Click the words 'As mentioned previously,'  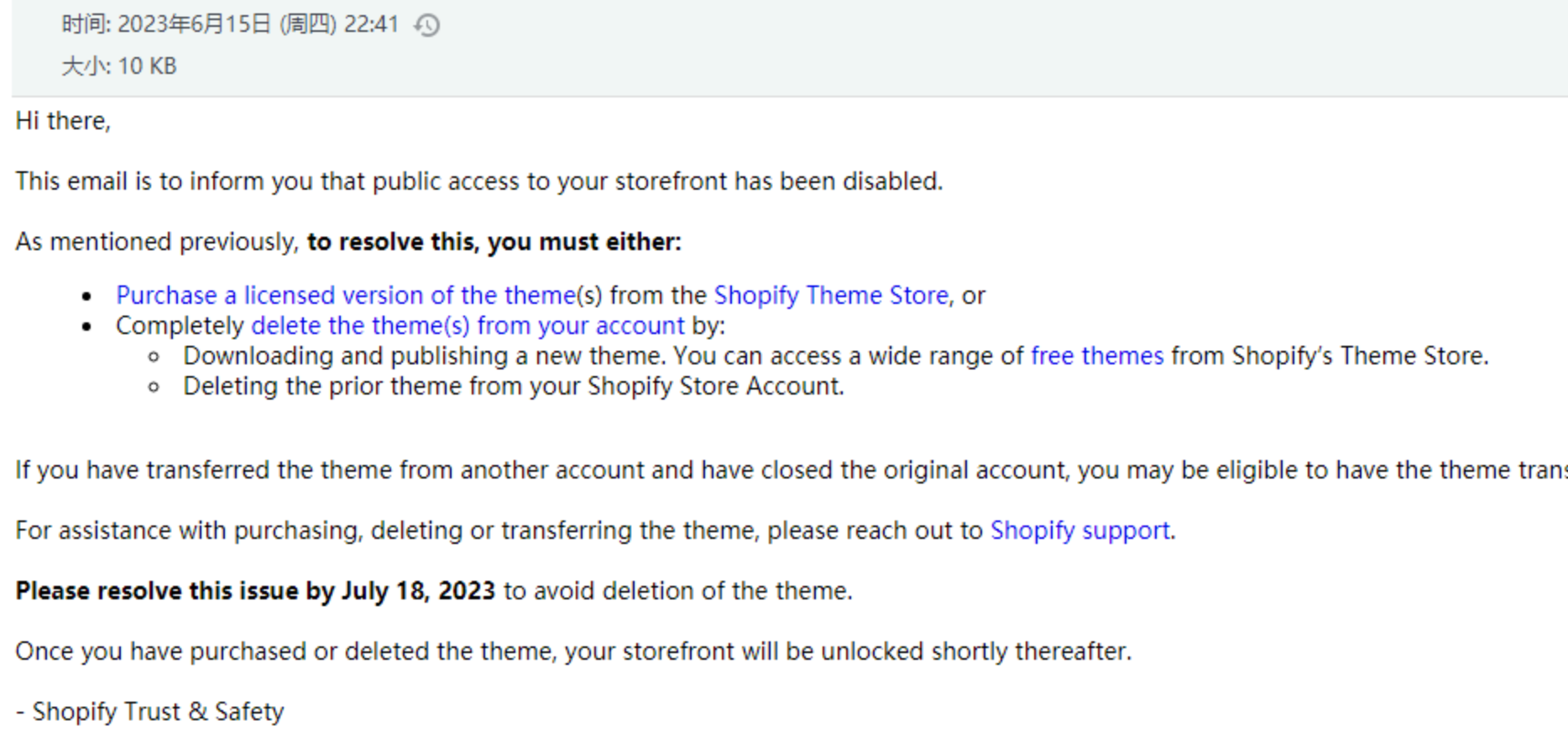(157, 242)
